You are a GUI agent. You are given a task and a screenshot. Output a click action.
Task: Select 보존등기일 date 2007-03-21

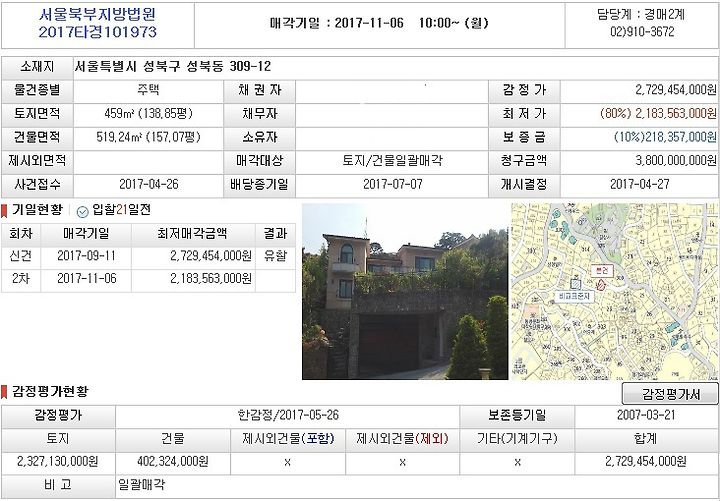pyautogui.click(x=646, y=416)
